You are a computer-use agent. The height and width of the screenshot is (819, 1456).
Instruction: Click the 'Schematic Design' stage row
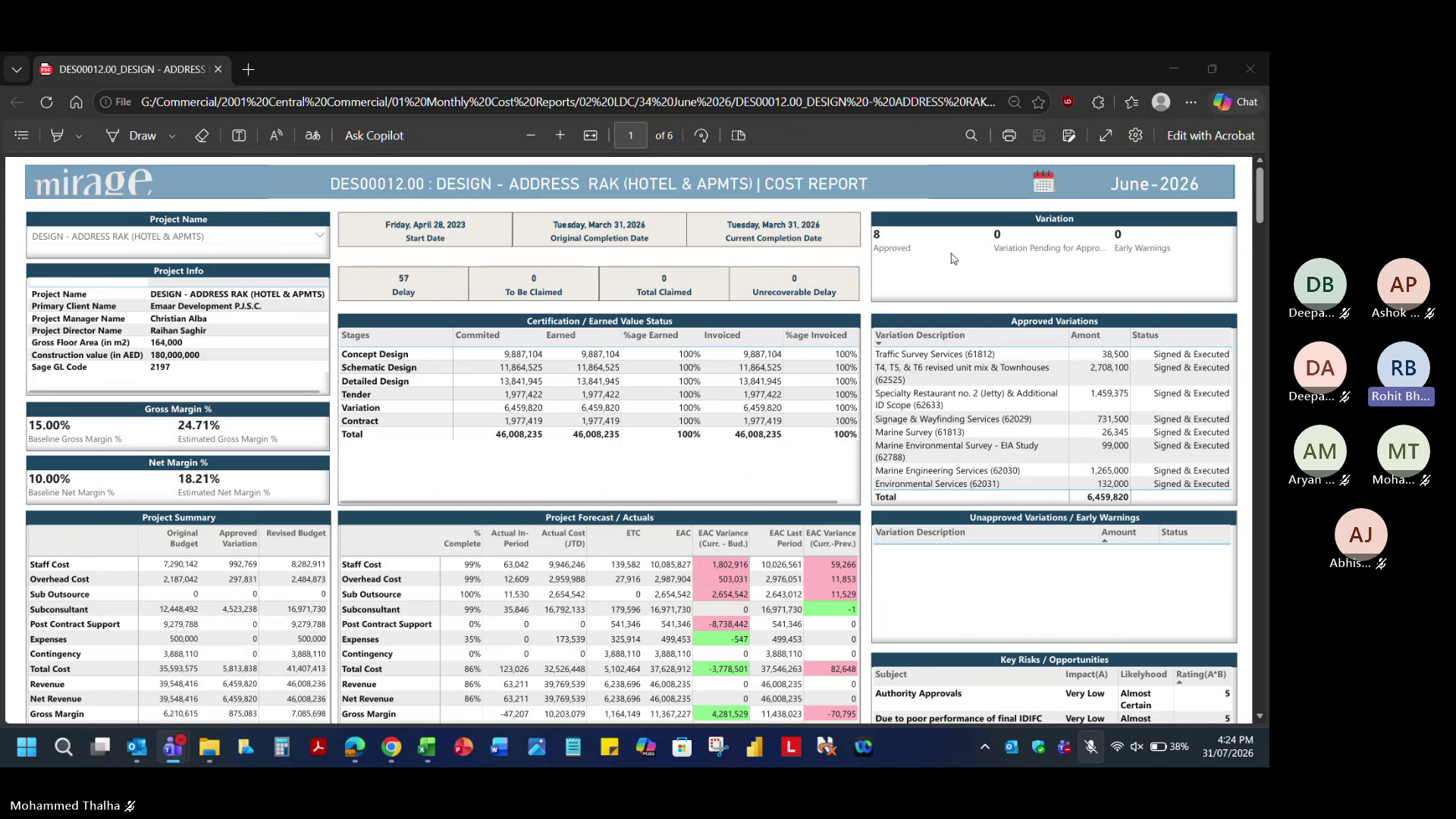point(599,368)
